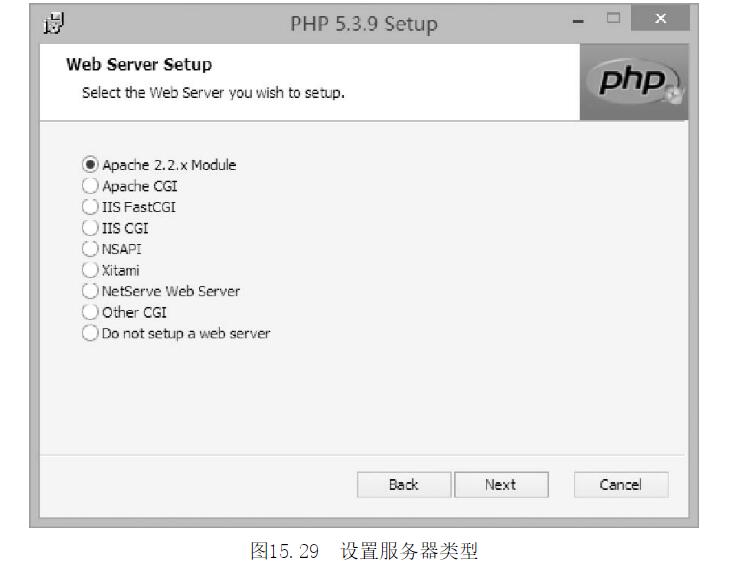This screenshot has height=565, width=738.
Task: Select NetServe Web Server option
Action: tap(90, 291)
